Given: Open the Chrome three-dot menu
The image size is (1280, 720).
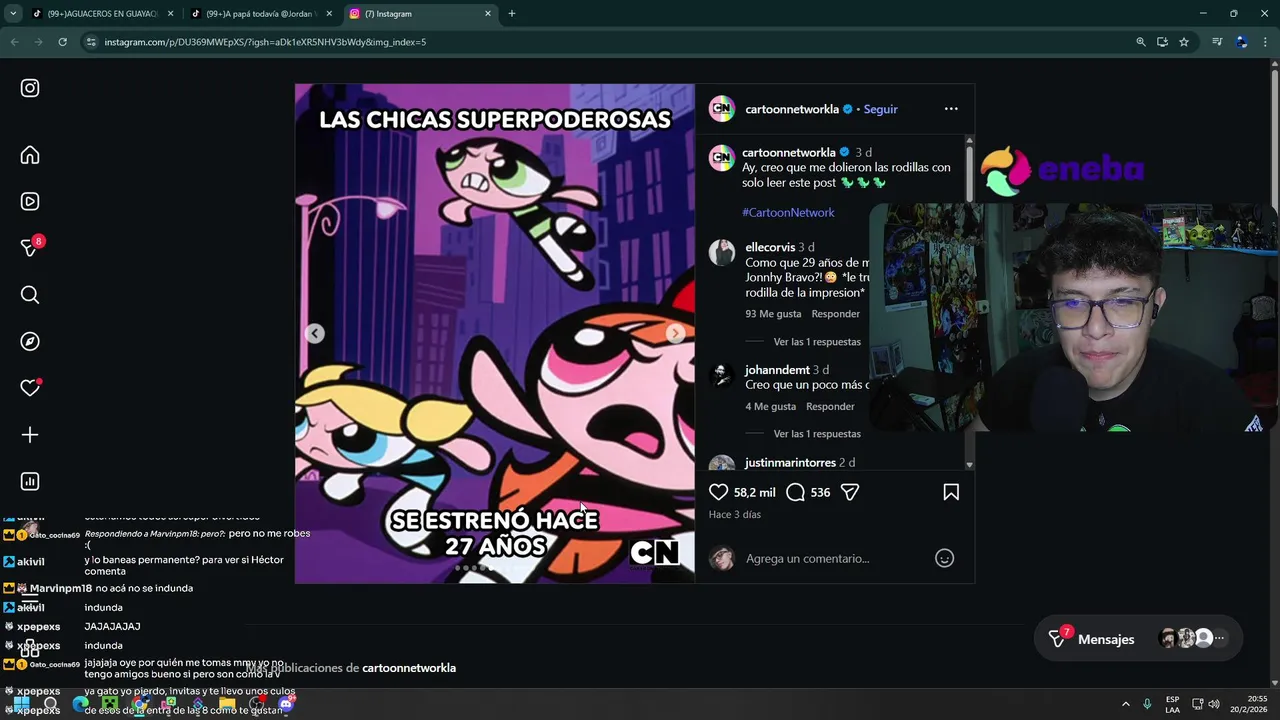Looking at the screenshot, I should click(1266, 42).
